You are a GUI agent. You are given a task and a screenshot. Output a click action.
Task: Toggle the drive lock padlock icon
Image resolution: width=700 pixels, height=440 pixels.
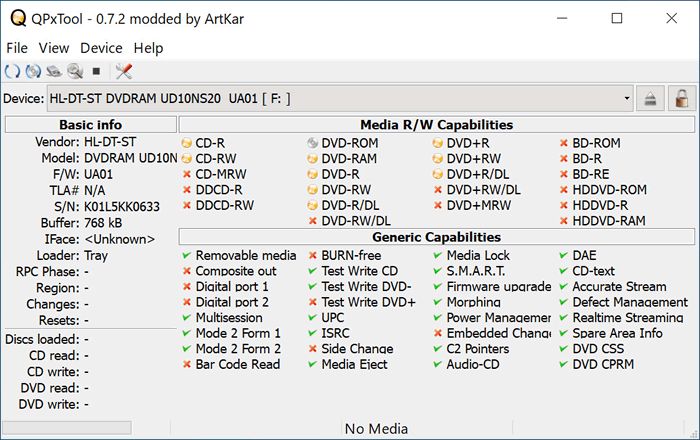(x=681, y=99)
